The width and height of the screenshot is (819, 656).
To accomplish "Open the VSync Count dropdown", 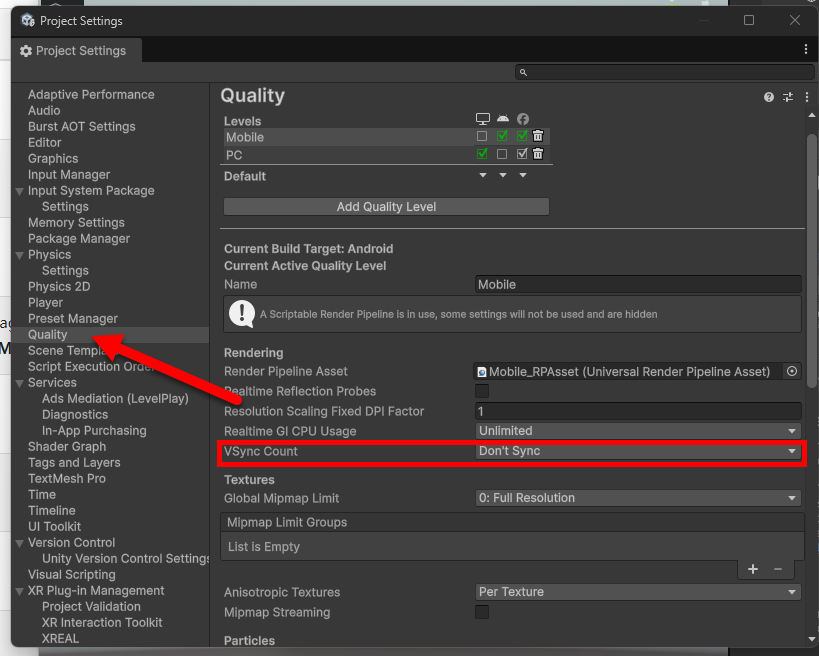I will coord(638,451).
